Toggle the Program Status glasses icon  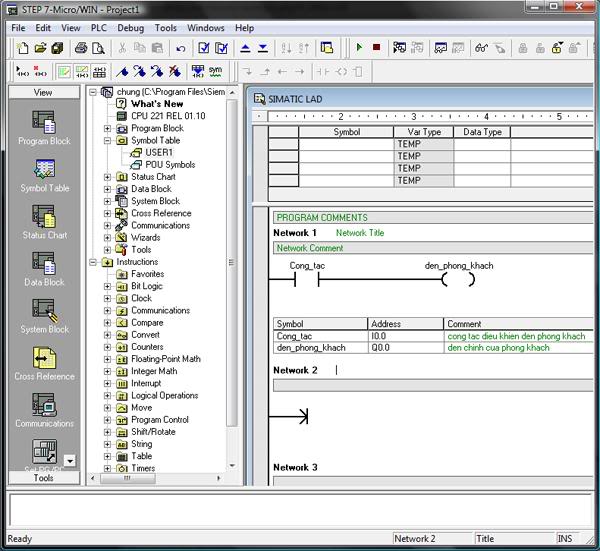(481, 48)
